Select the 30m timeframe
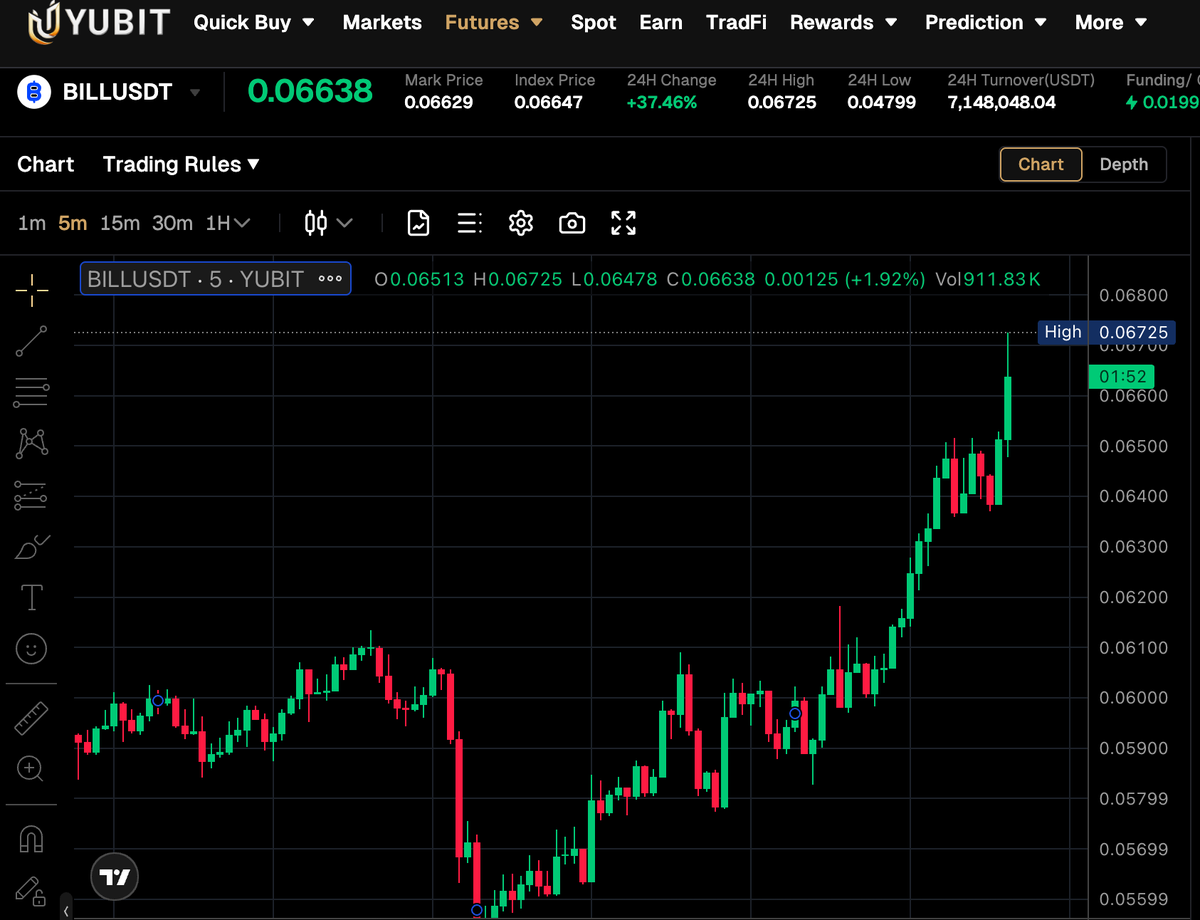The image size is (1200, 920). pyautogui.click(x=172, y=223)
